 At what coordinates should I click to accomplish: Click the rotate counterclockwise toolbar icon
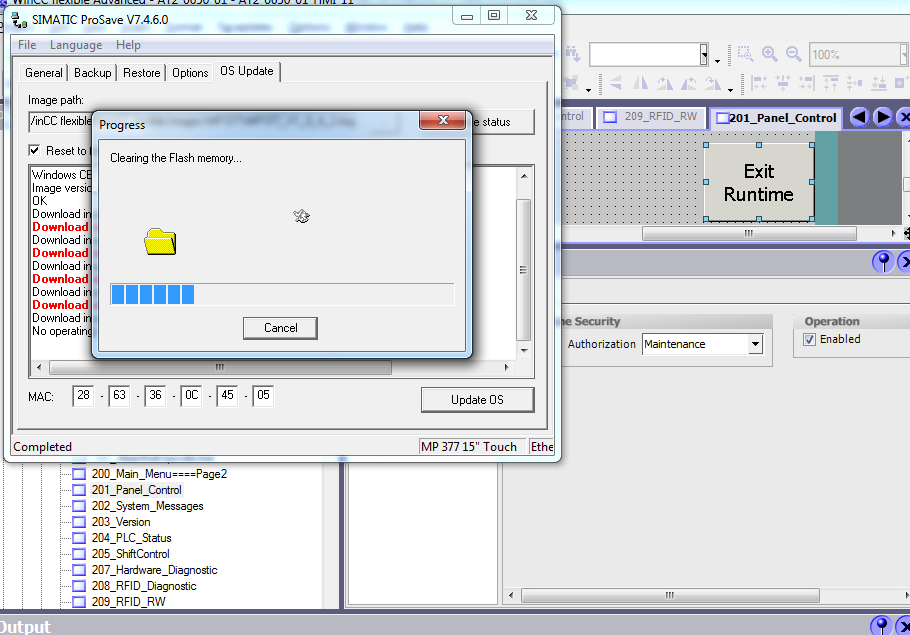(689, 84)
